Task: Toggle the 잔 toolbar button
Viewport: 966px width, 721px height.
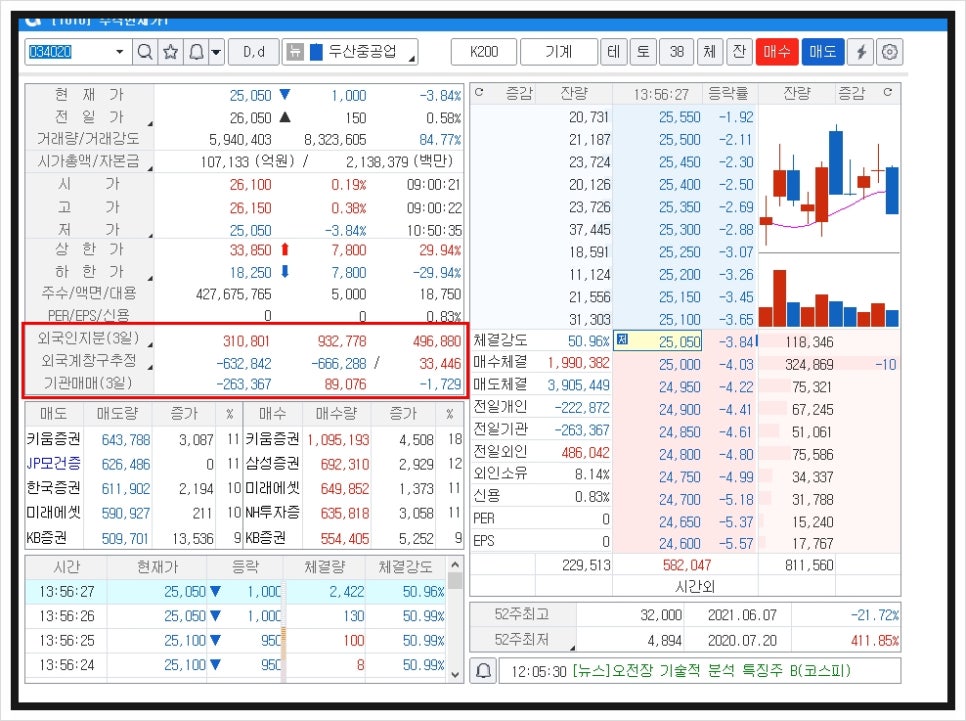Action: pos(739,52)
